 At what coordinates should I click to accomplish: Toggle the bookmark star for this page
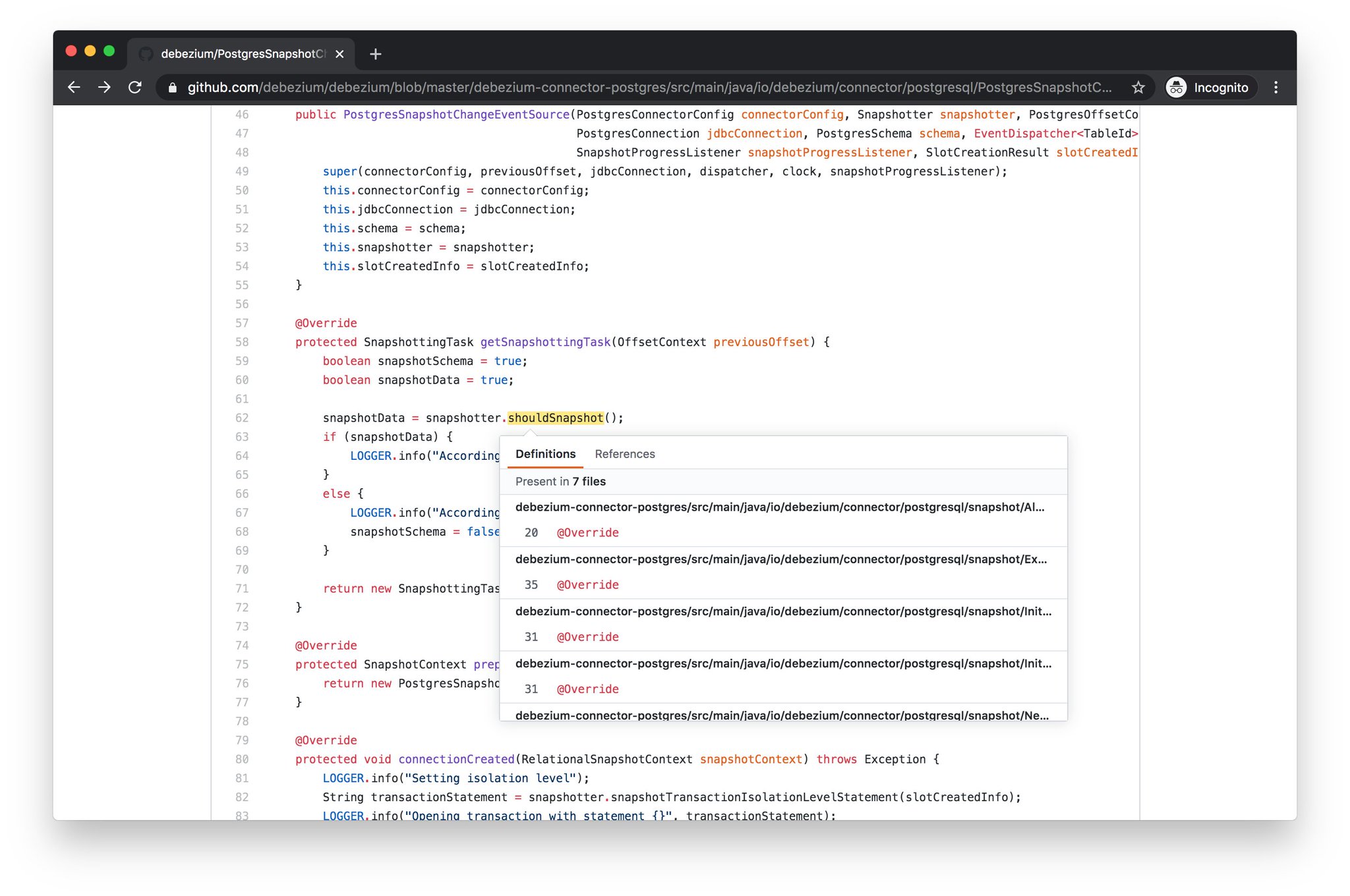coord(1138,87)
